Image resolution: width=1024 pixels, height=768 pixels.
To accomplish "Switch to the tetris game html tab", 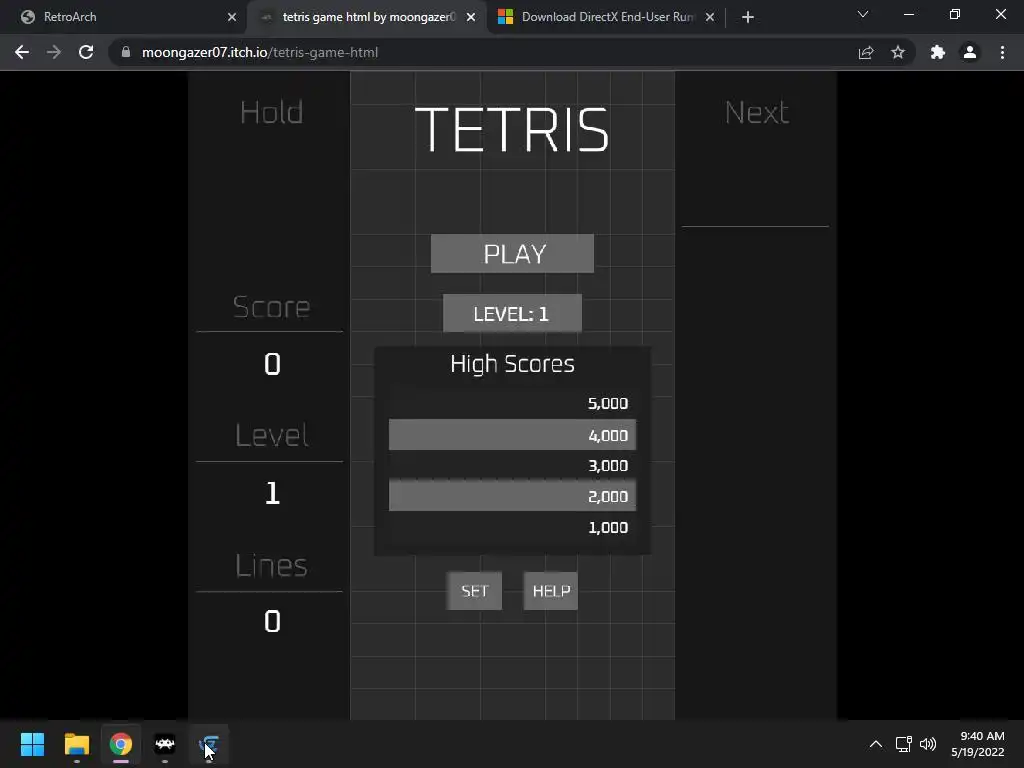I will [x=368, y=17].
